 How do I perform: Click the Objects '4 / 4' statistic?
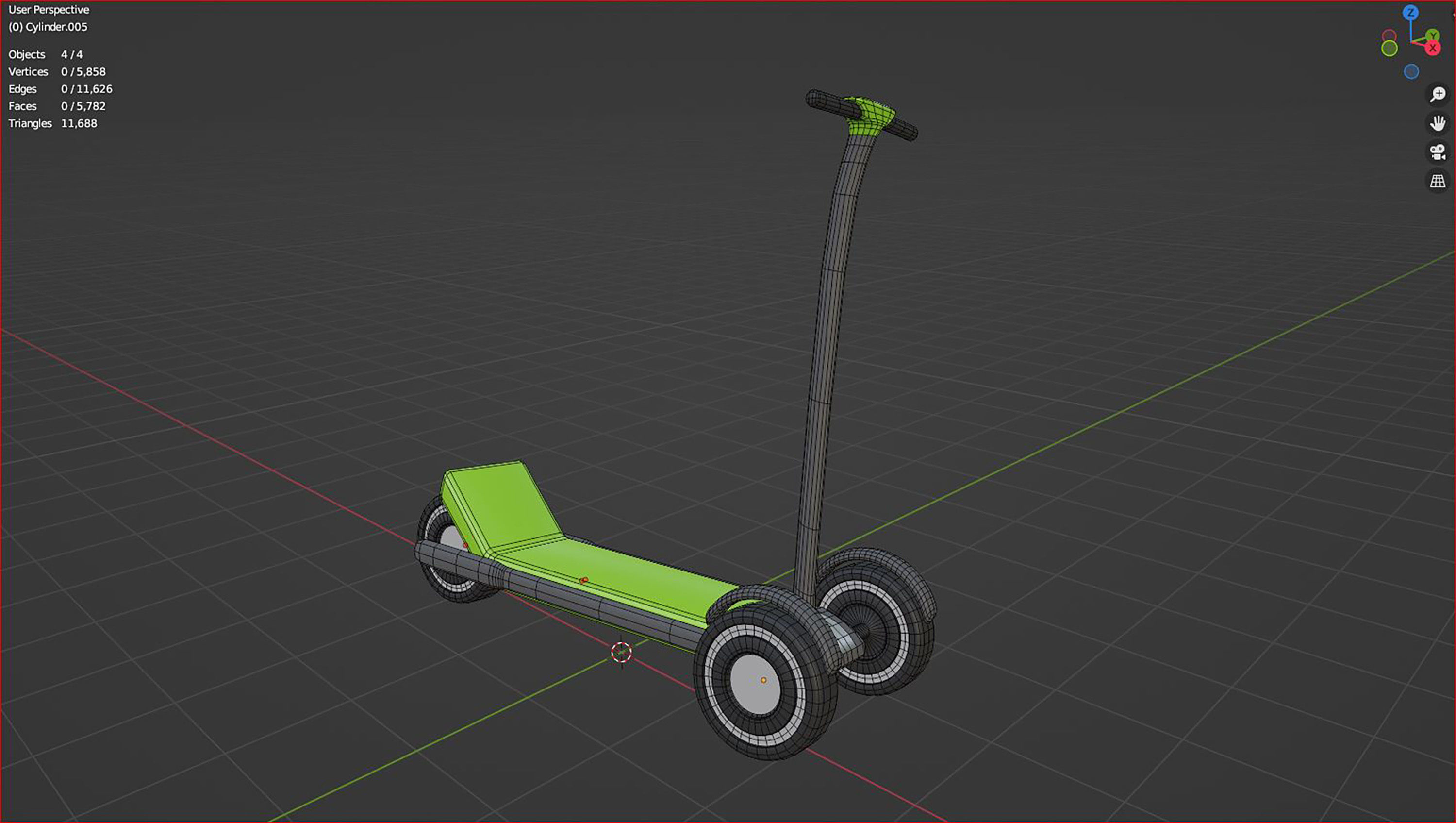coord(72,55)
